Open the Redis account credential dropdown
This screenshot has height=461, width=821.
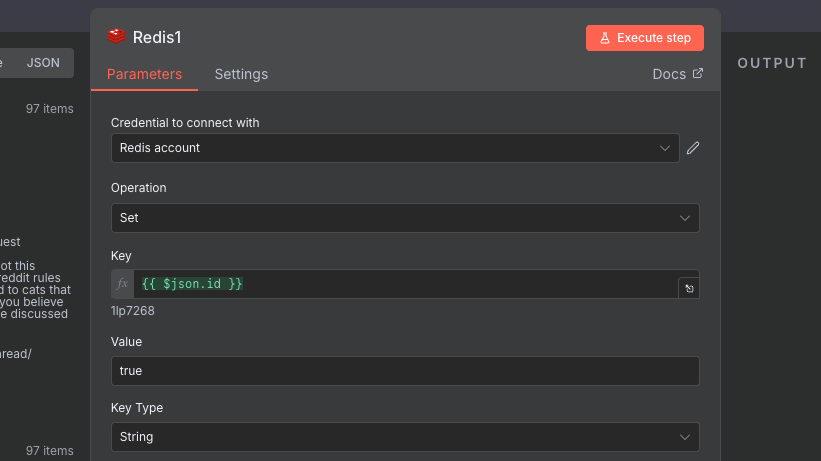click(x=395, y=148)
